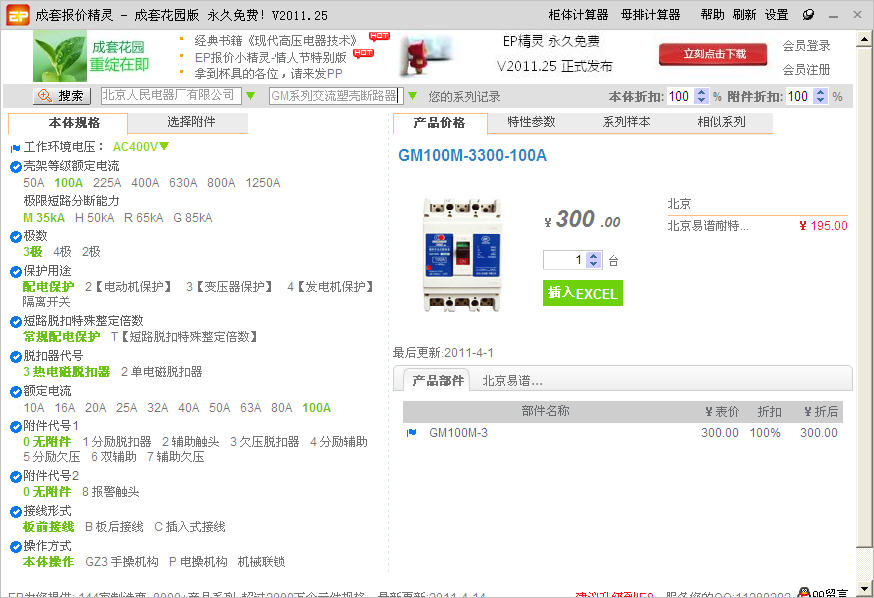The width and height of the screenshot is (874, 598).
Task: Click the series name input field
Action: pyautogui.click(x=336, y=96)
